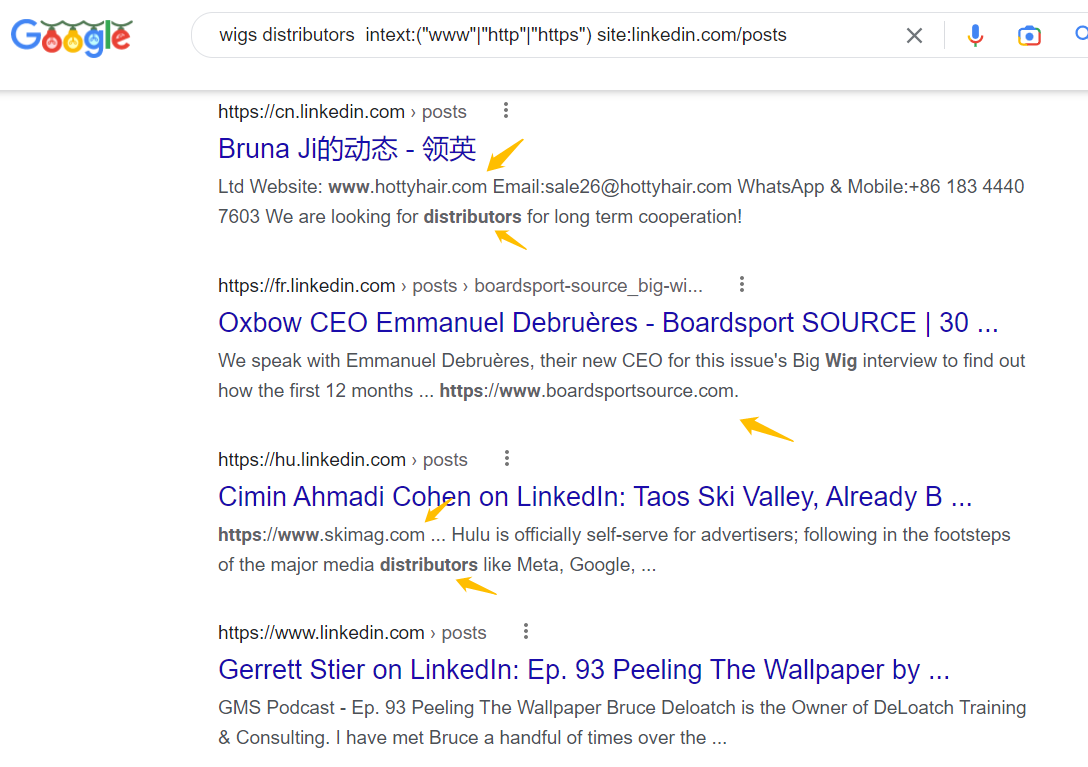Click bold 'distributors' in Bruna Ji snippet

pos(473,217)
